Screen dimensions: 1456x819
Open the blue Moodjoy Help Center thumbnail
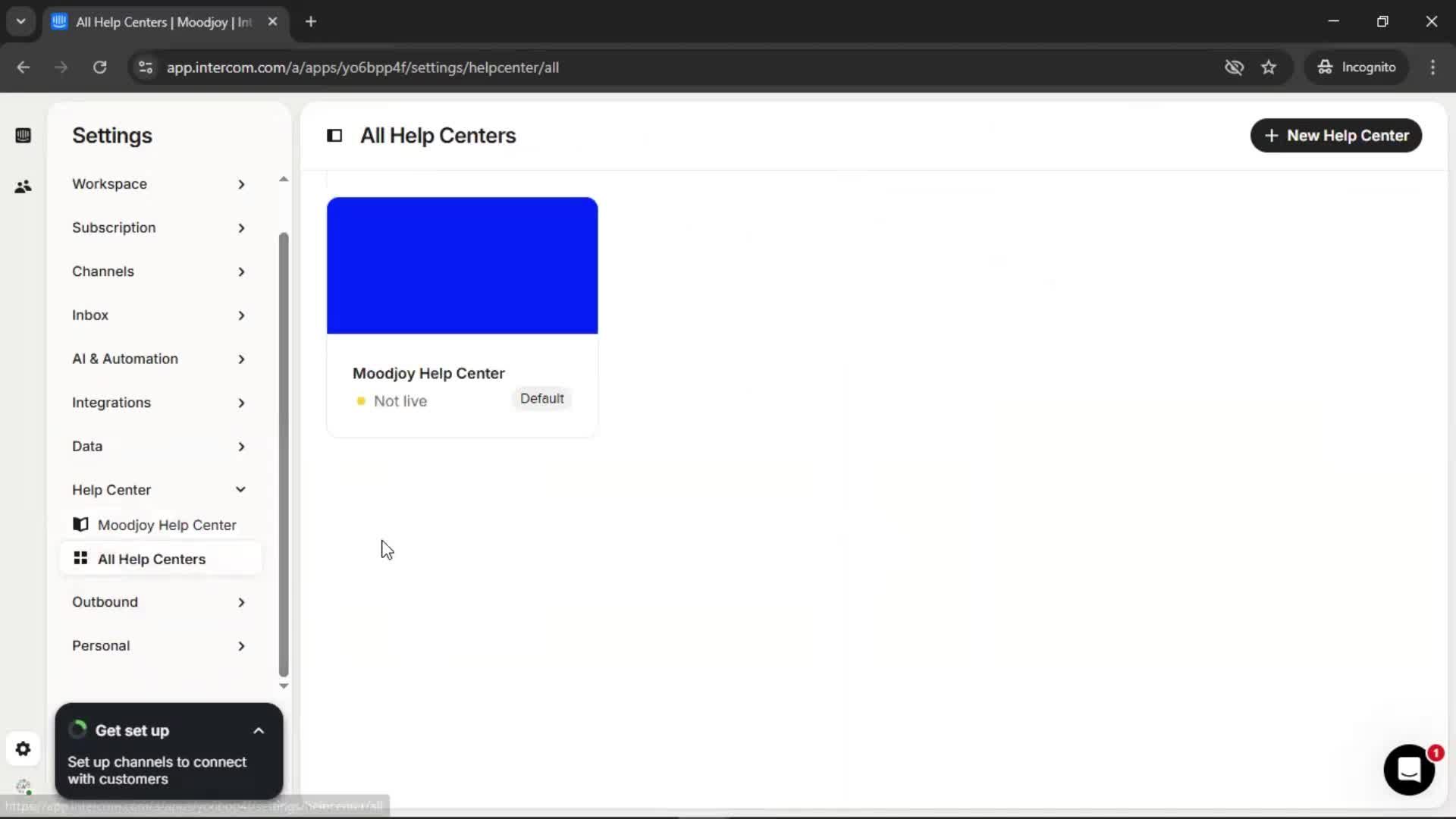462,265
